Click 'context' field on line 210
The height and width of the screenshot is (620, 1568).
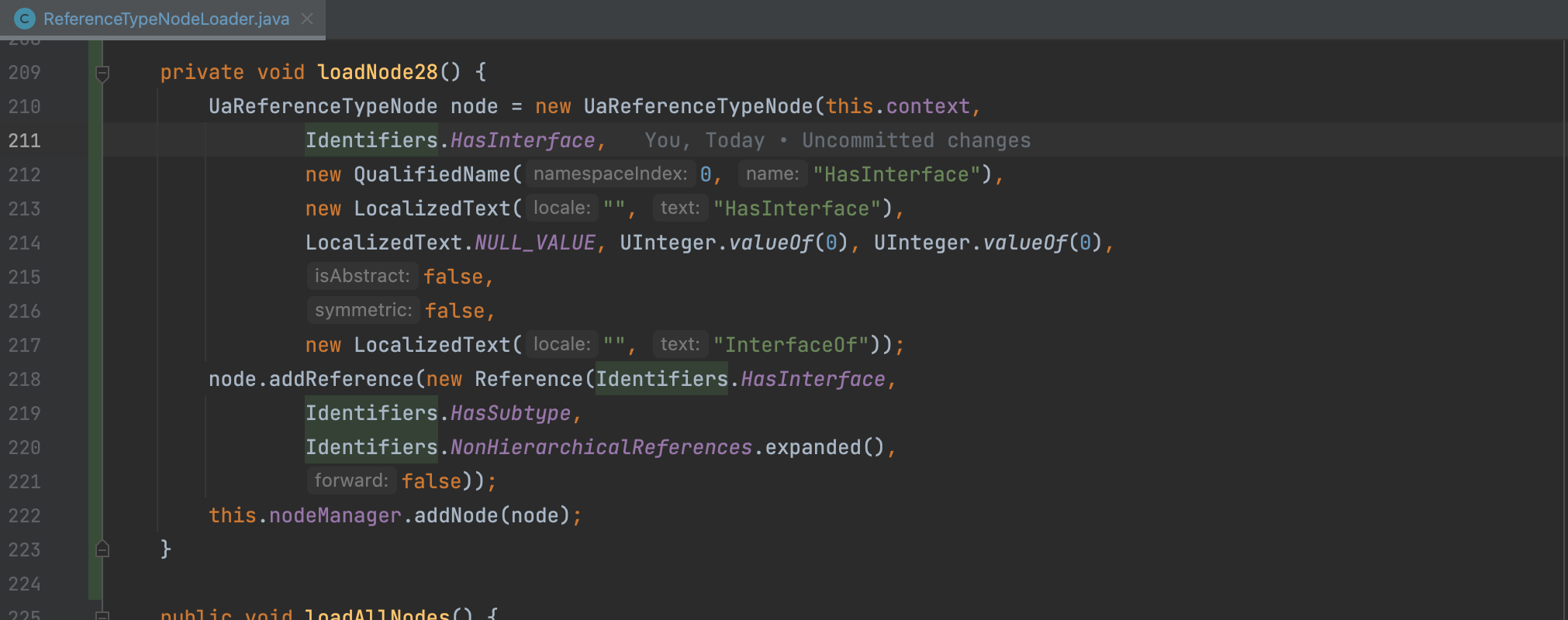(x=928, y=106)
